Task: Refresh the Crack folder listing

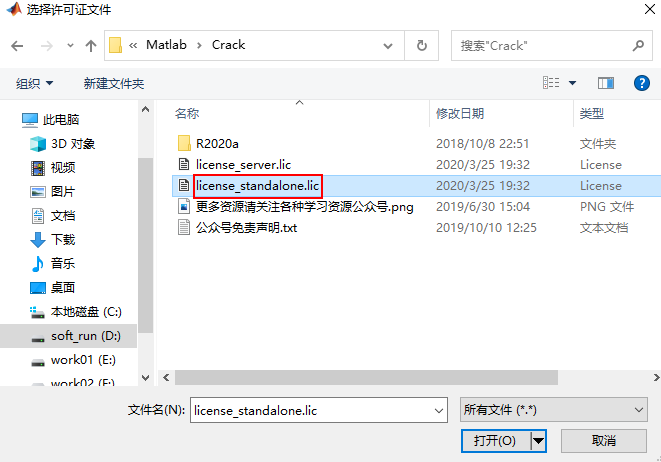Action: [422, 46]
